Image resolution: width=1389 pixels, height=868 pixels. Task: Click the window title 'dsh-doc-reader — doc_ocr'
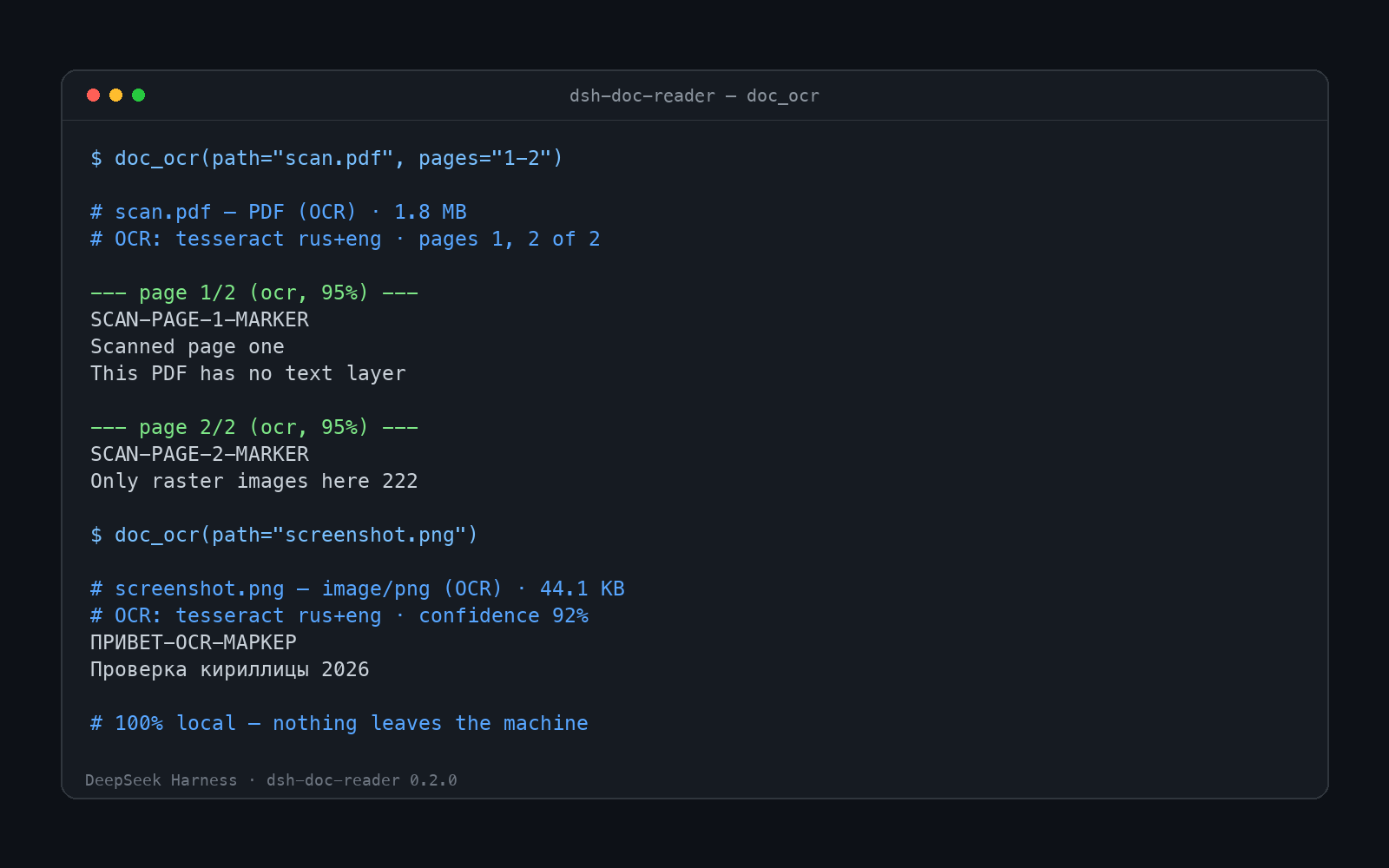coord(694,96)
